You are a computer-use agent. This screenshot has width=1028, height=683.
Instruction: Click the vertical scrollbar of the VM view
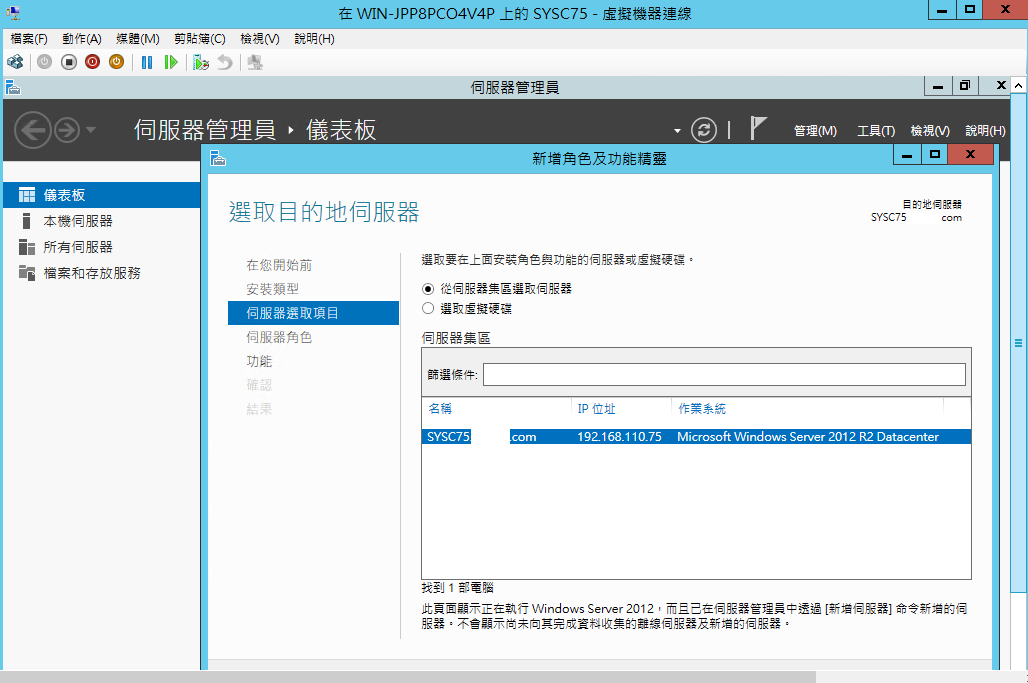(x=1018, y=341)
